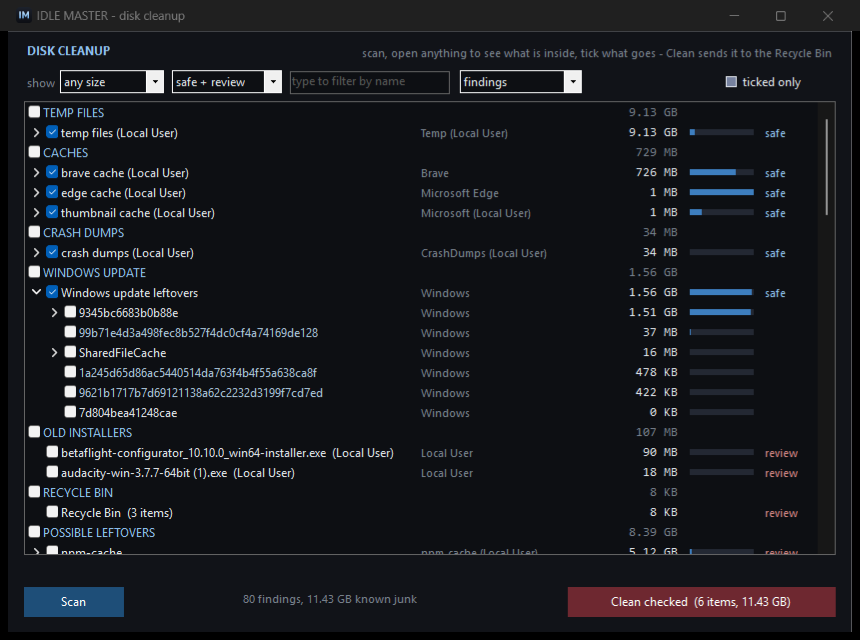Untick thumbnail cache checkbox

52,212
